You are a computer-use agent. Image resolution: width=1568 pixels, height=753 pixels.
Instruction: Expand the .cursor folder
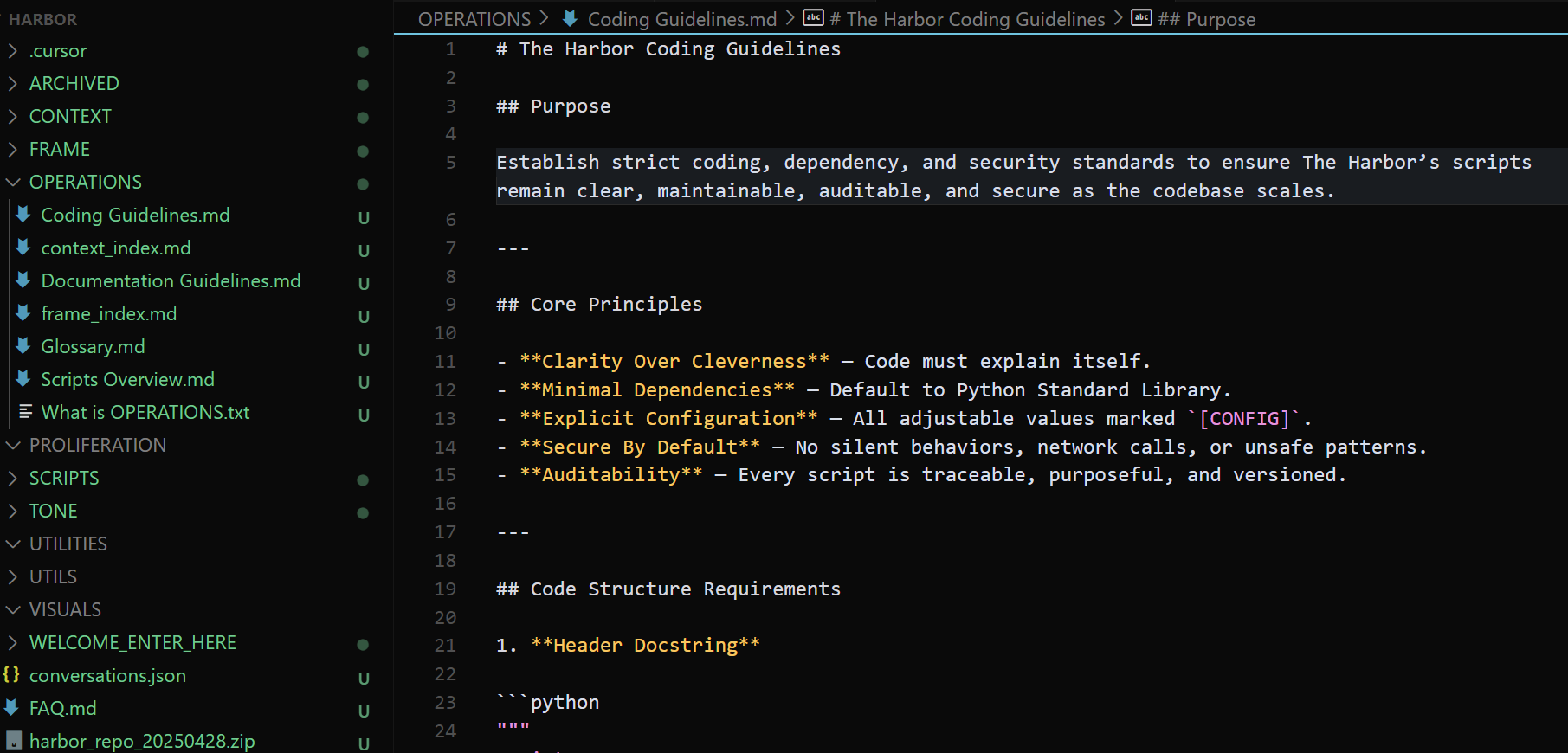(13, 51)
